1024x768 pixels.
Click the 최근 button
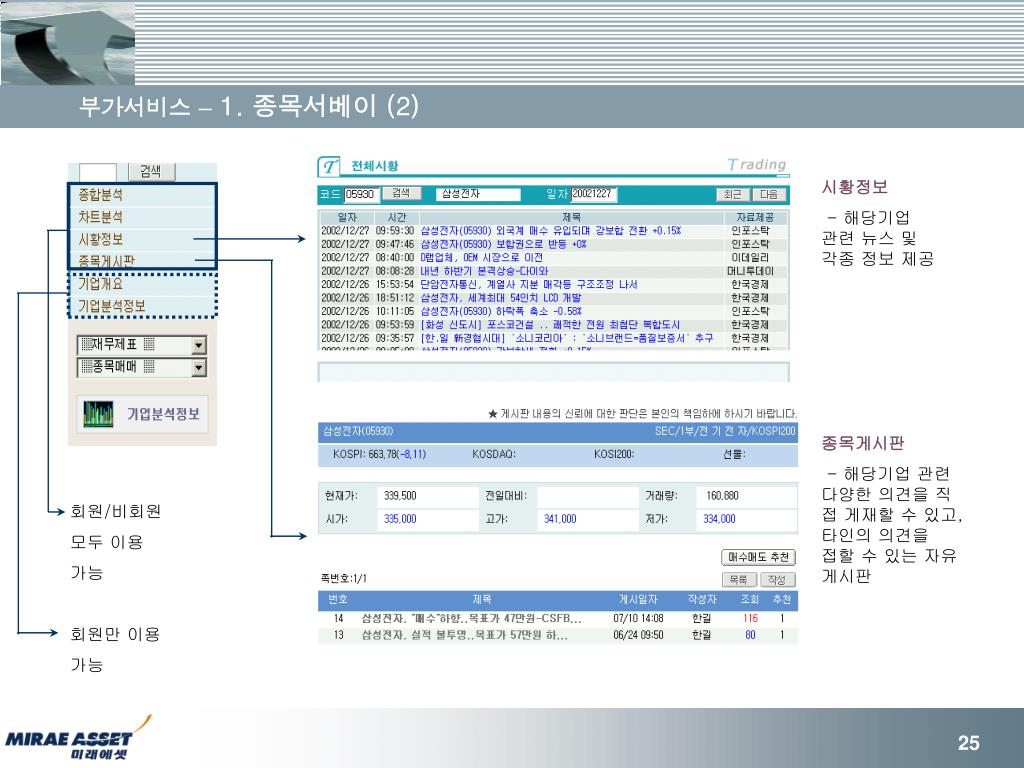tap(733, 194)
